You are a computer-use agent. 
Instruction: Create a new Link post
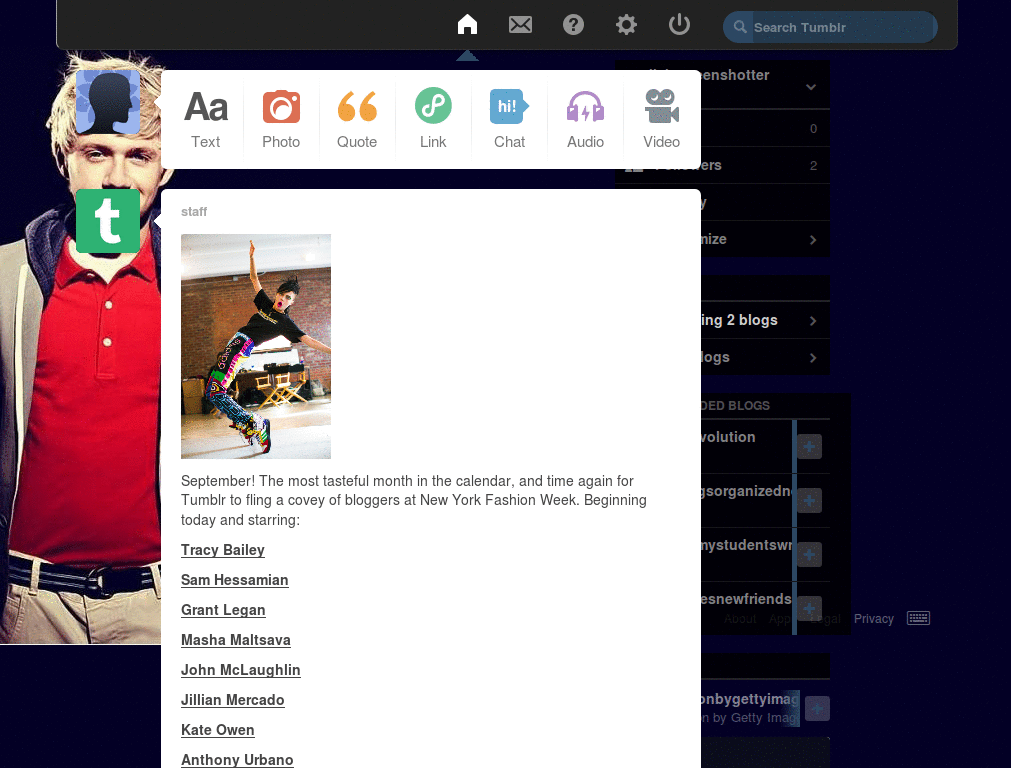(x=433, y=119)
